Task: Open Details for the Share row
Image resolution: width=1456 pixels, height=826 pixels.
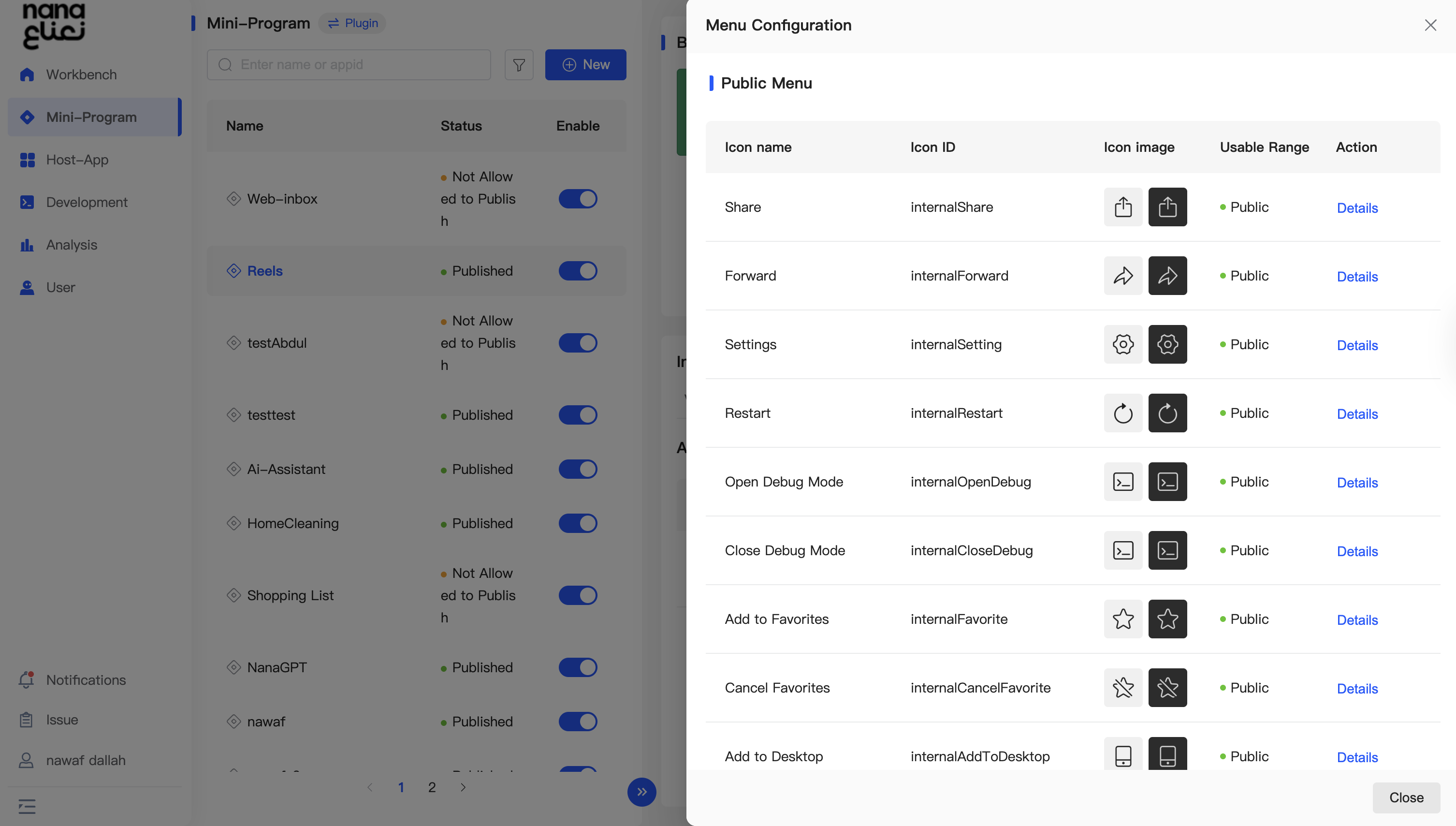Action: (1357, 208)
